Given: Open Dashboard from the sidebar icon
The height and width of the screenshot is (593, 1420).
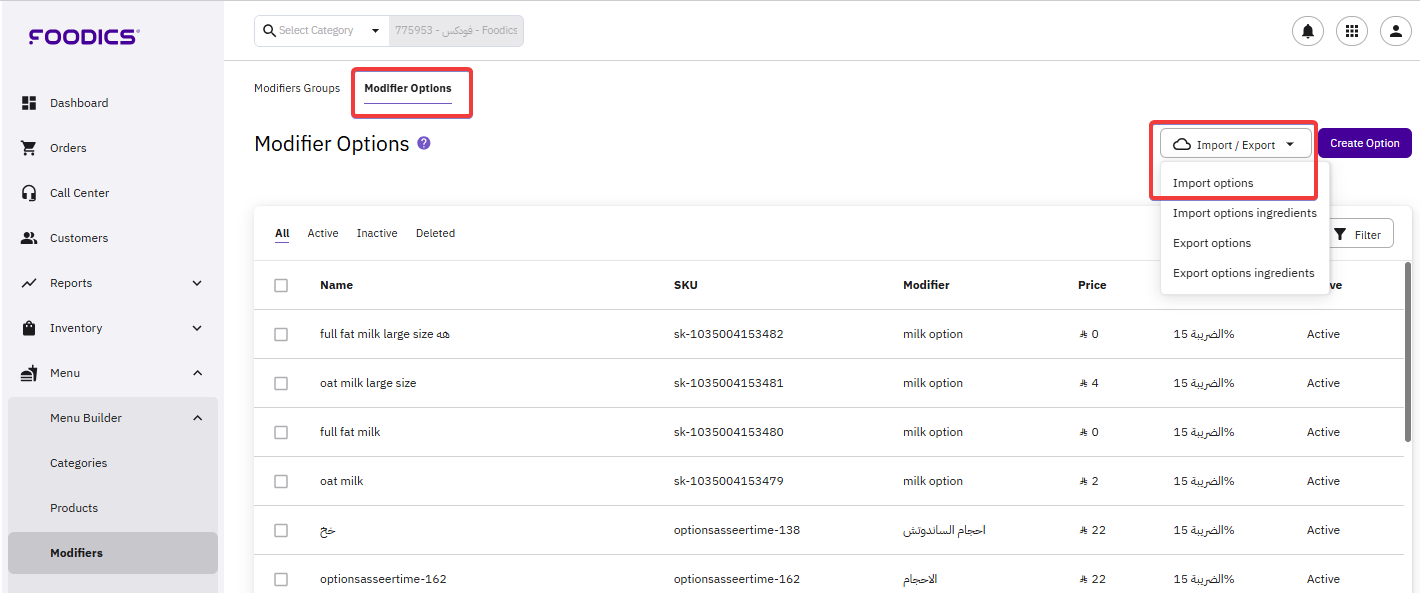Looking at the screenshot, I should pyautogui.click(x=29, y=103).
